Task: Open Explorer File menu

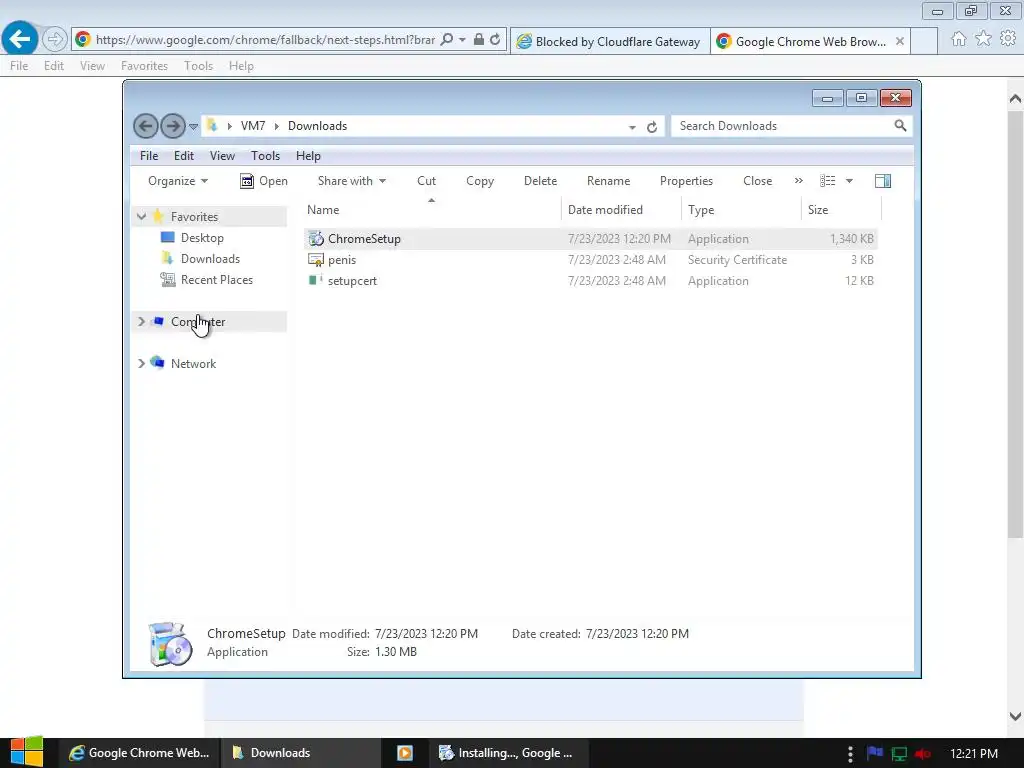Action: click(x=149, y=155)
